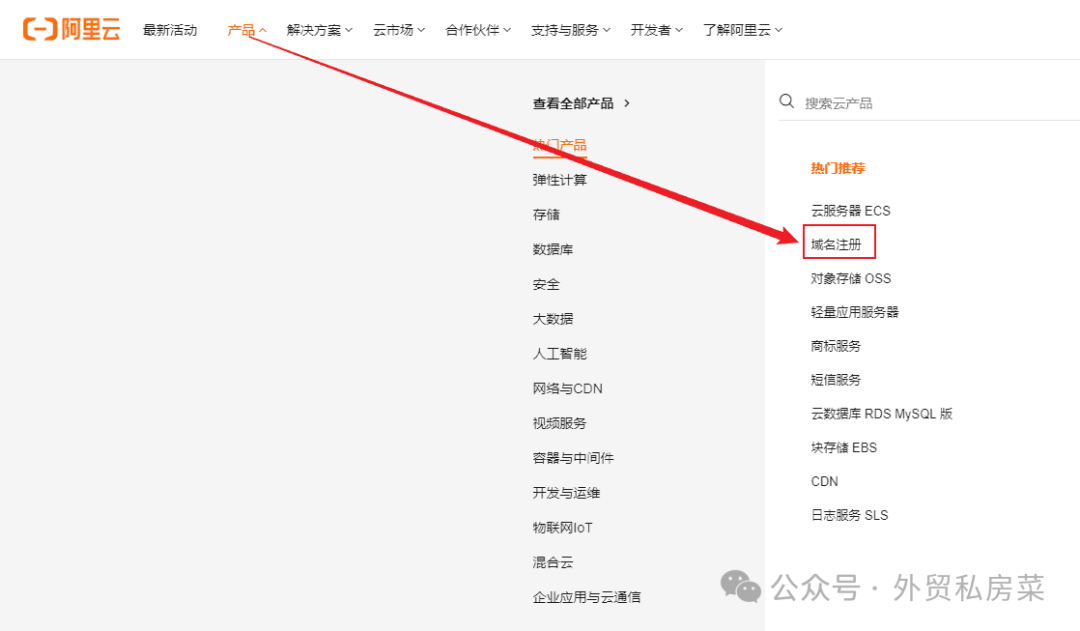
Task: Select the 热门产品 category tab
Action: coord(559,144)
